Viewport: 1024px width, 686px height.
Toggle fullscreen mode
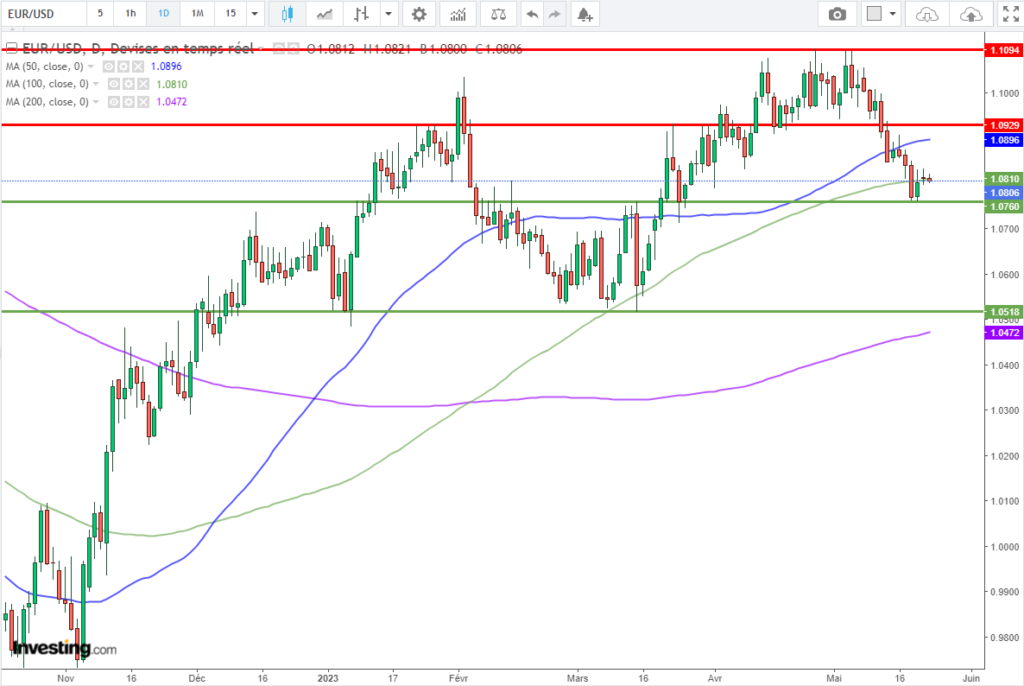tap(1010, 14)
